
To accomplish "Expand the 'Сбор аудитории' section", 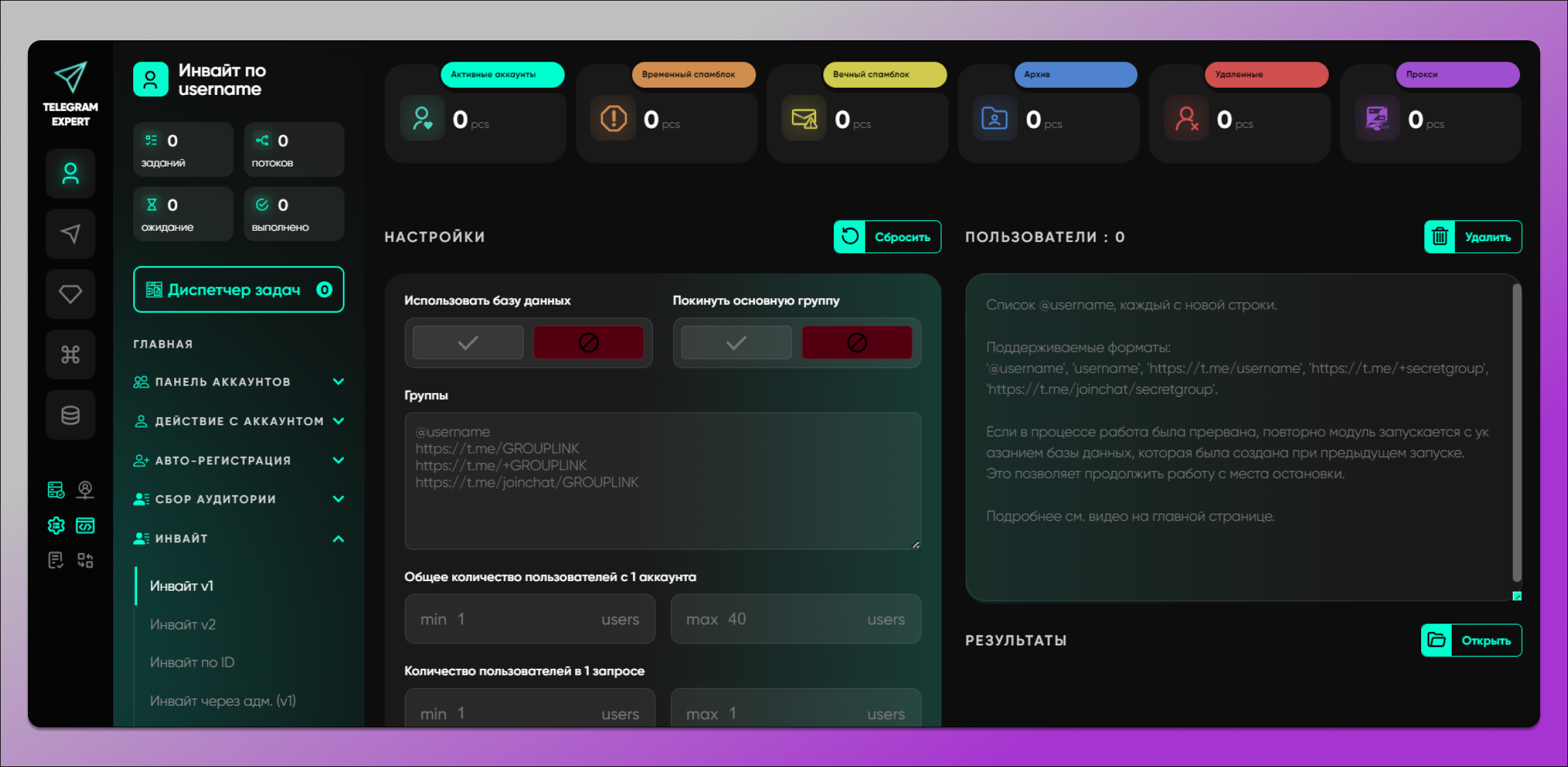I will 238,499.
